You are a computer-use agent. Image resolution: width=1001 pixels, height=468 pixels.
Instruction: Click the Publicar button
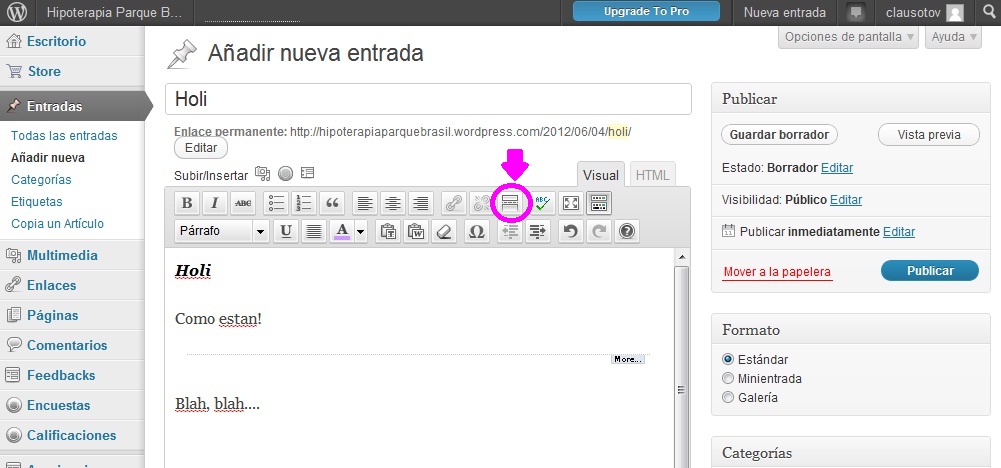(x=929, y=271)
